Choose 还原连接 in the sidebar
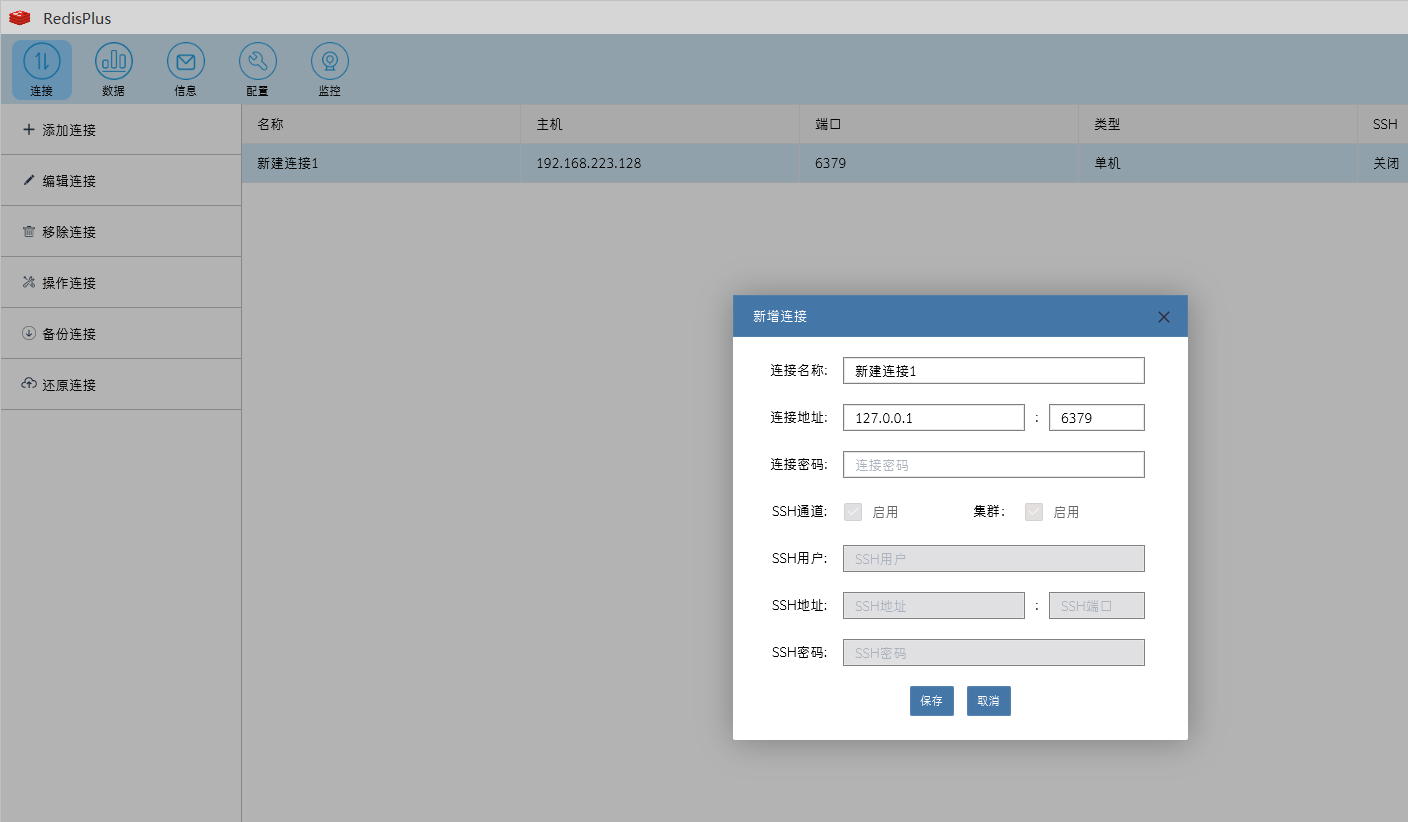Screen dimensions: 1408x822 (x=121, y=385)
